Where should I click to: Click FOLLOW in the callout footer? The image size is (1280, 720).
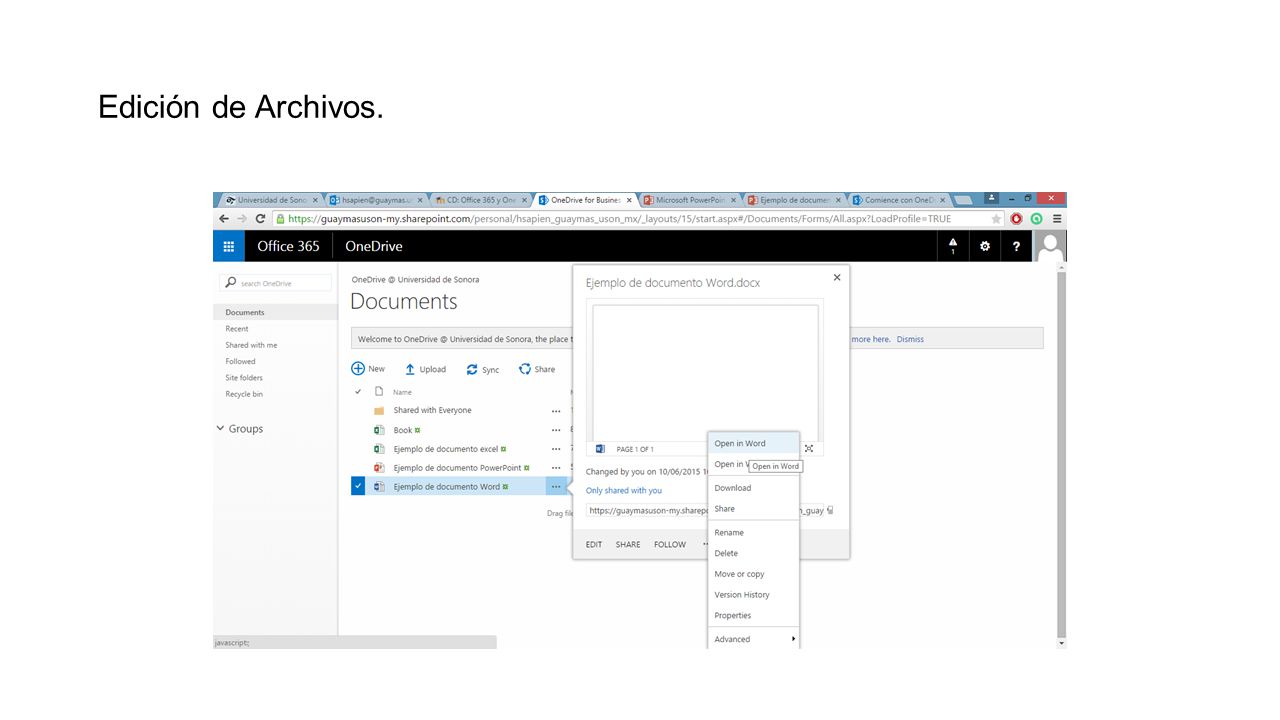pyautogui.click(x=670, y=545)
